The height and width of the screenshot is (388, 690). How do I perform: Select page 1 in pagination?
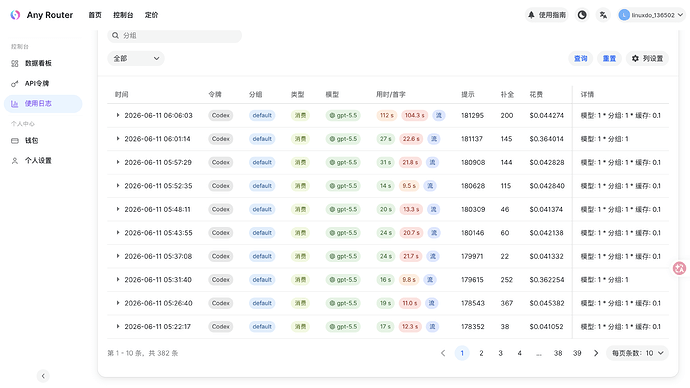pos(462,353)
